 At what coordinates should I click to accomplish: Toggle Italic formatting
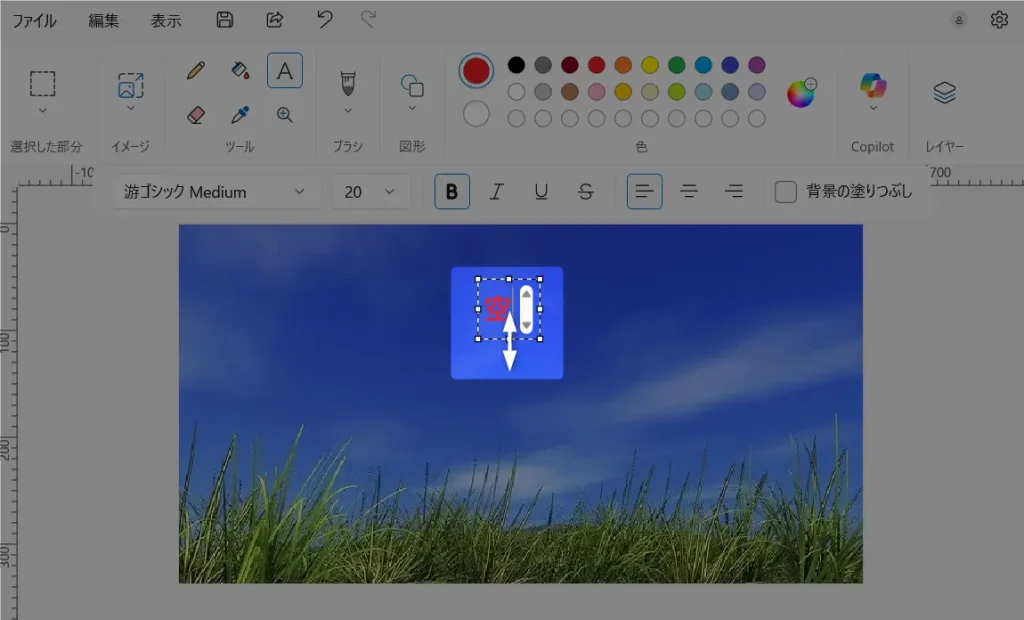(496, 191)
